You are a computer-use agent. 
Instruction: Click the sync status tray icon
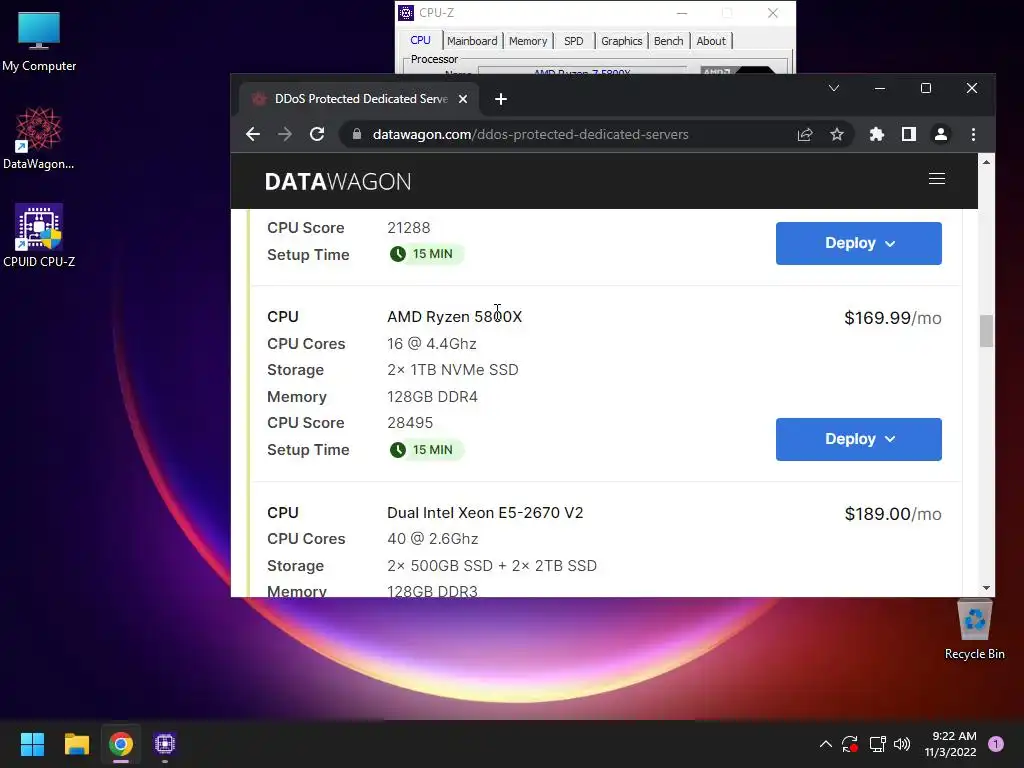850,744
